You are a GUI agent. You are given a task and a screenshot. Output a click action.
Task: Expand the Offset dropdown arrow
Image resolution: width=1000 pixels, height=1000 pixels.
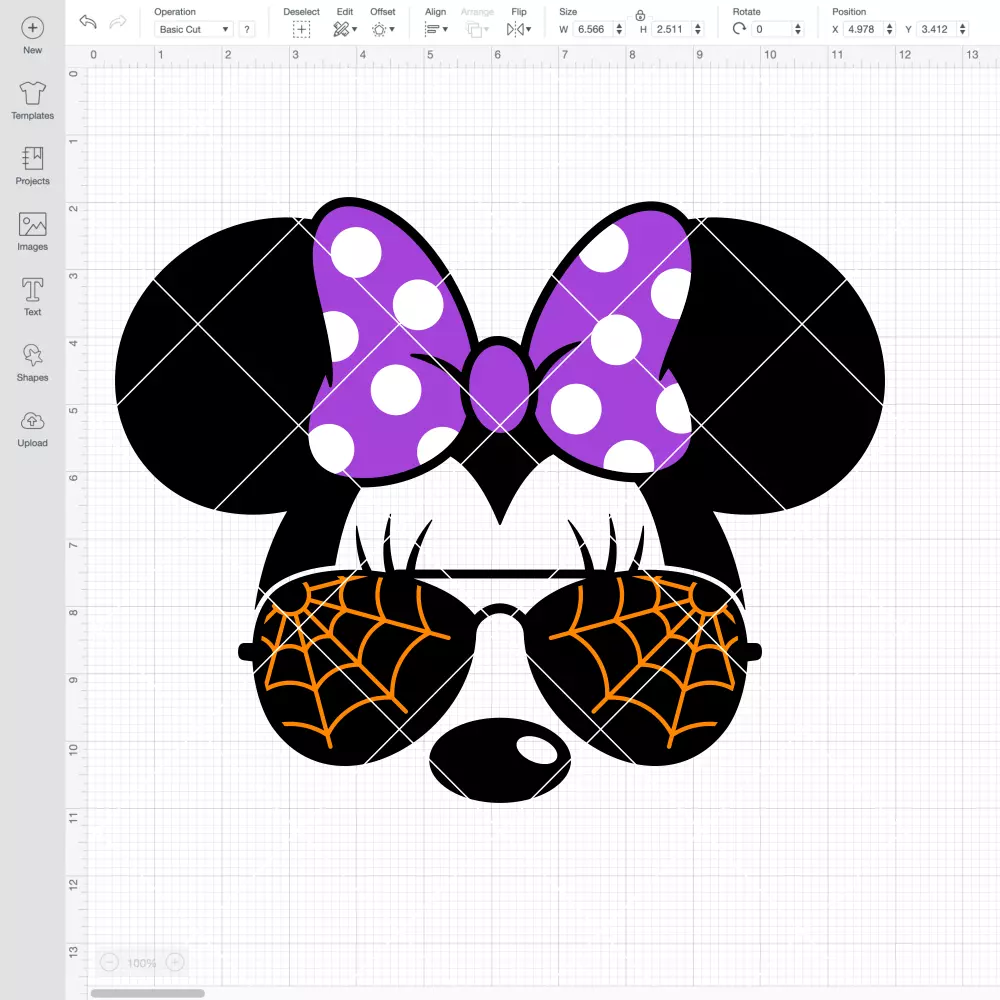(x=392, y=29)
